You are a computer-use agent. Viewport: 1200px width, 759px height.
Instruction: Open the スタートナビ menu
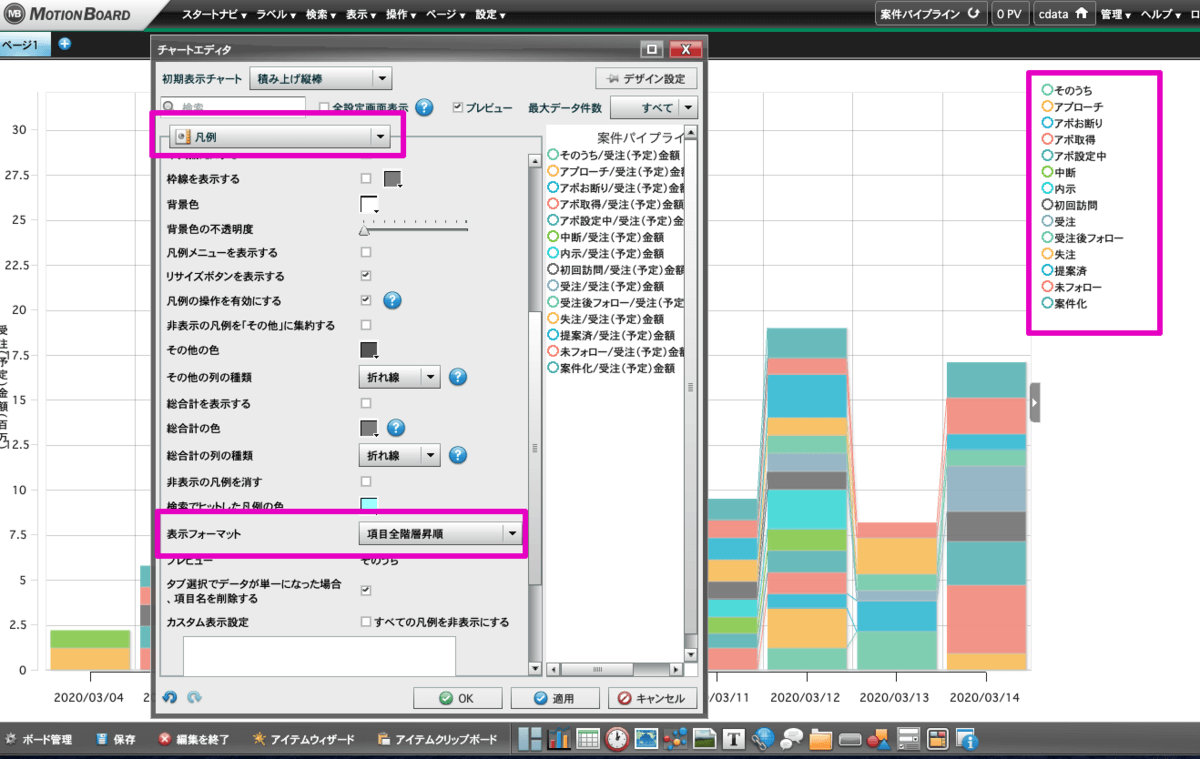tap(213, 15)
